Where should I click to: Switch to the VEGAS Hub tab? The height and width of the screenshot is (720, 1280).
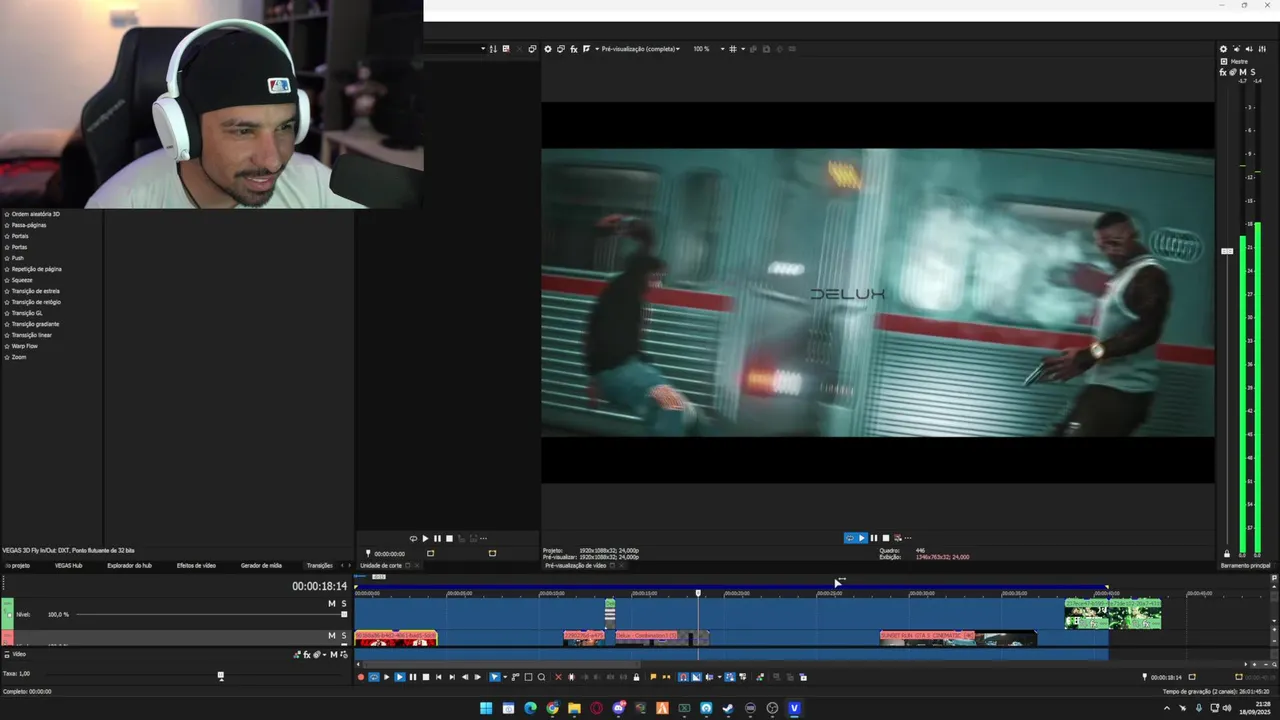(x=69, y=565)
